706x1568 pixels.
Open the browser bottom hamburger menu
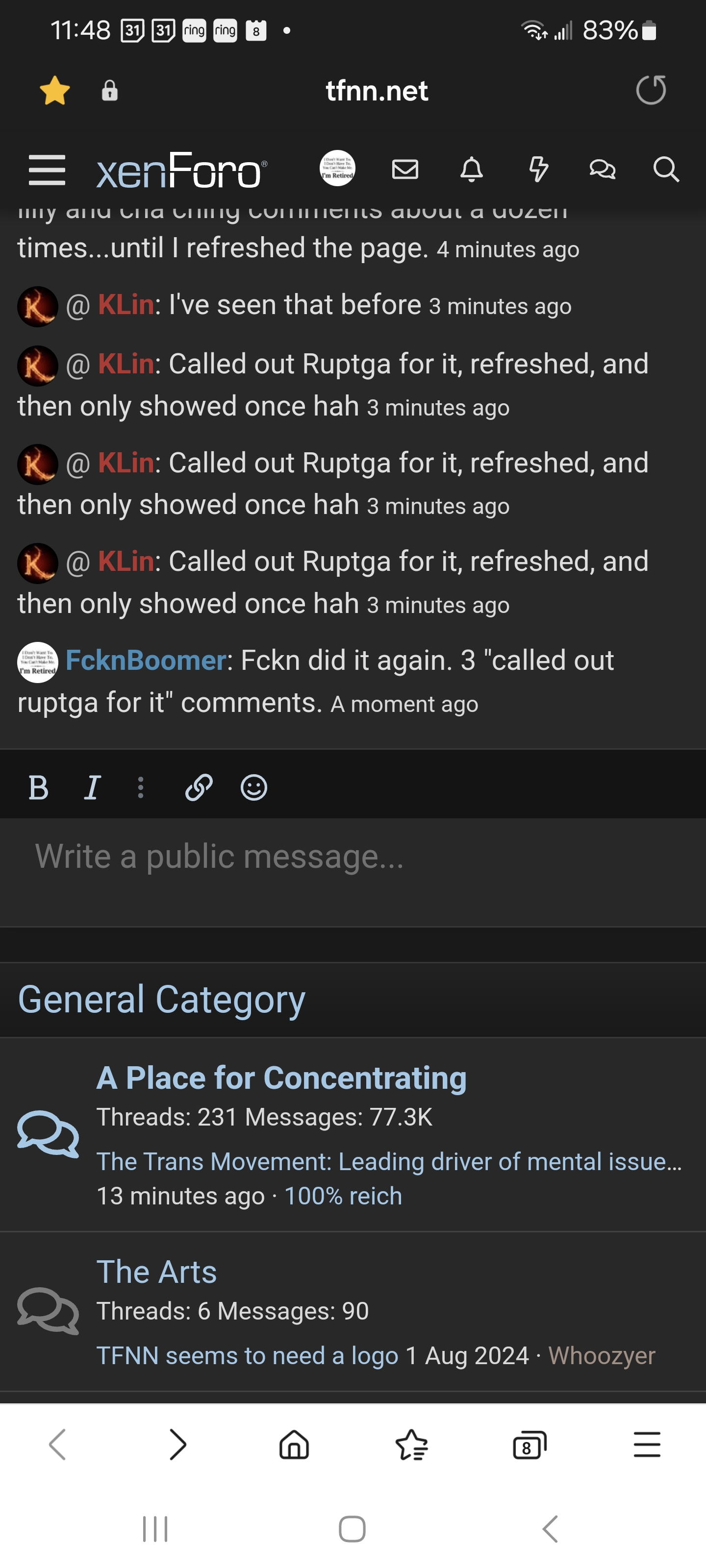(647, 1445)
